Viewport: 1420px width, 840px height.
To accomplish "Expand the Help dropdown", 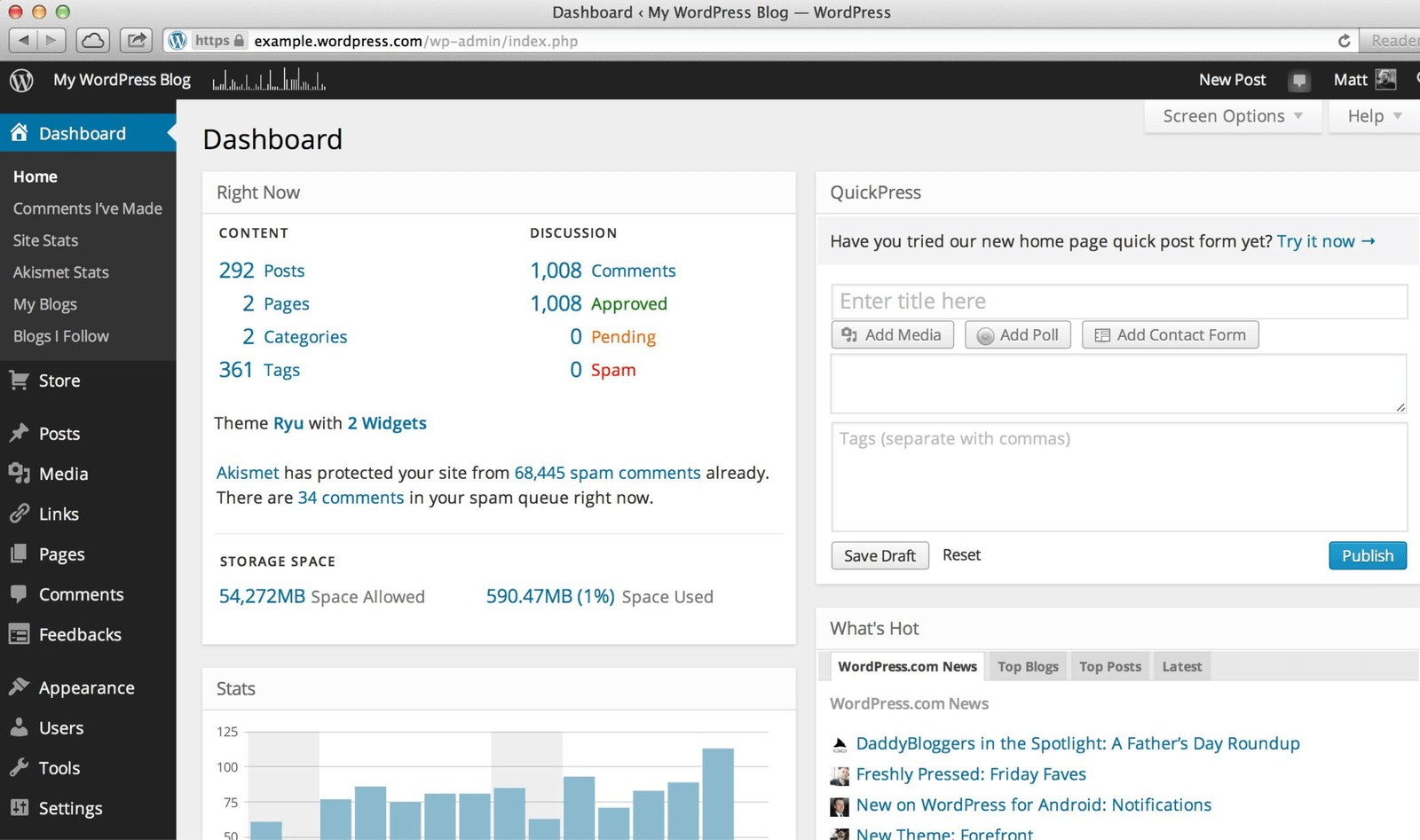I will [1374, 116].
